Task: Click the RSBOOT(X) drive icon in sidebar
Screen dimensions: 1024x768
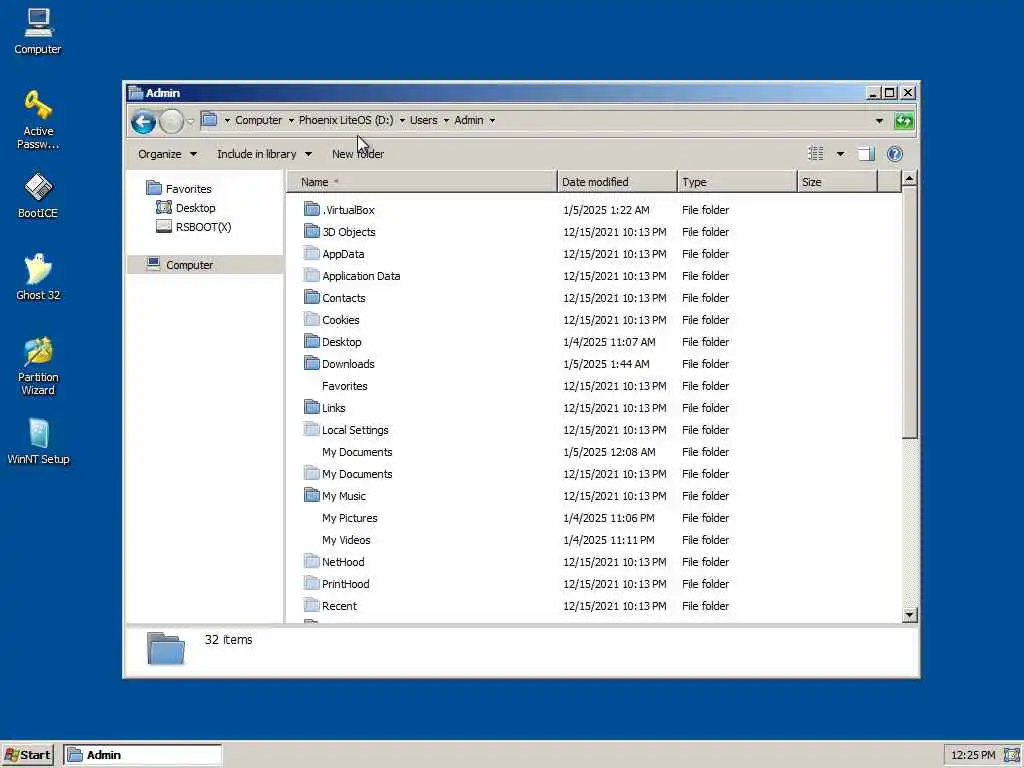Action: (164, 227)
